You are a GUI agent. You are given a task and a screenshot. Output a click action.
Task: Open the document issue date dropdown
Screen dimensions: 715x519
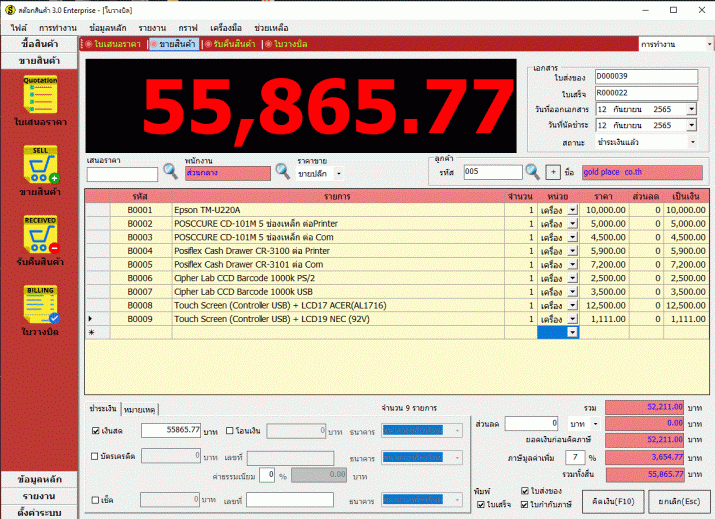(692, 109)
